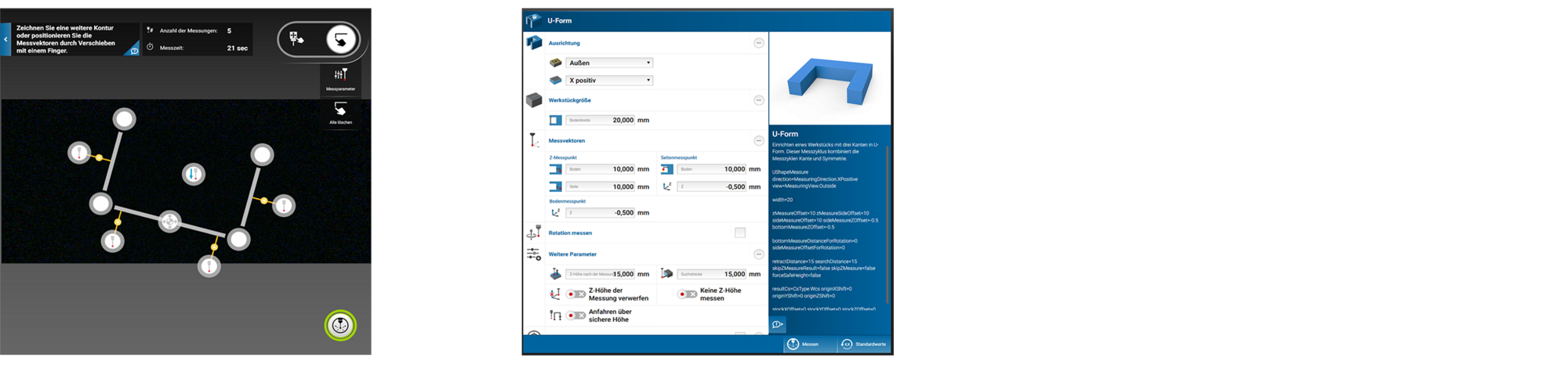The height and width of the screenshot is (368, 1568).
Task: Click the crosshair move handle on contour
Action: (169, 222)
